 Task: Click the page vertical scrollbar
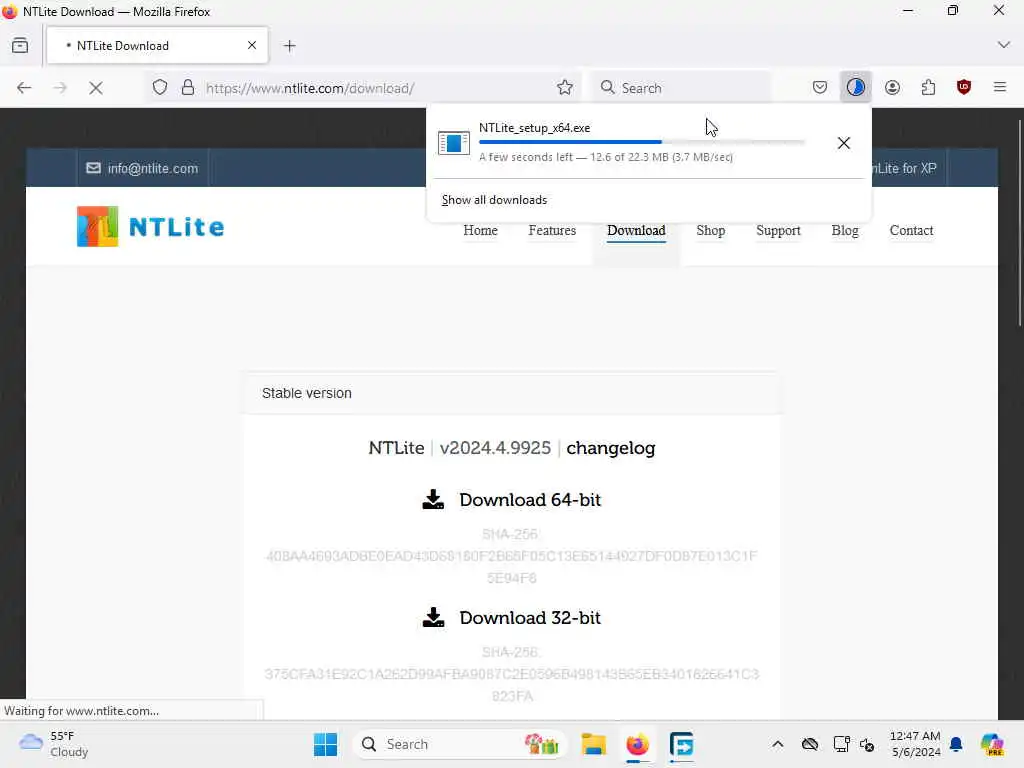pyautogui.click(x=1019, y=222)
